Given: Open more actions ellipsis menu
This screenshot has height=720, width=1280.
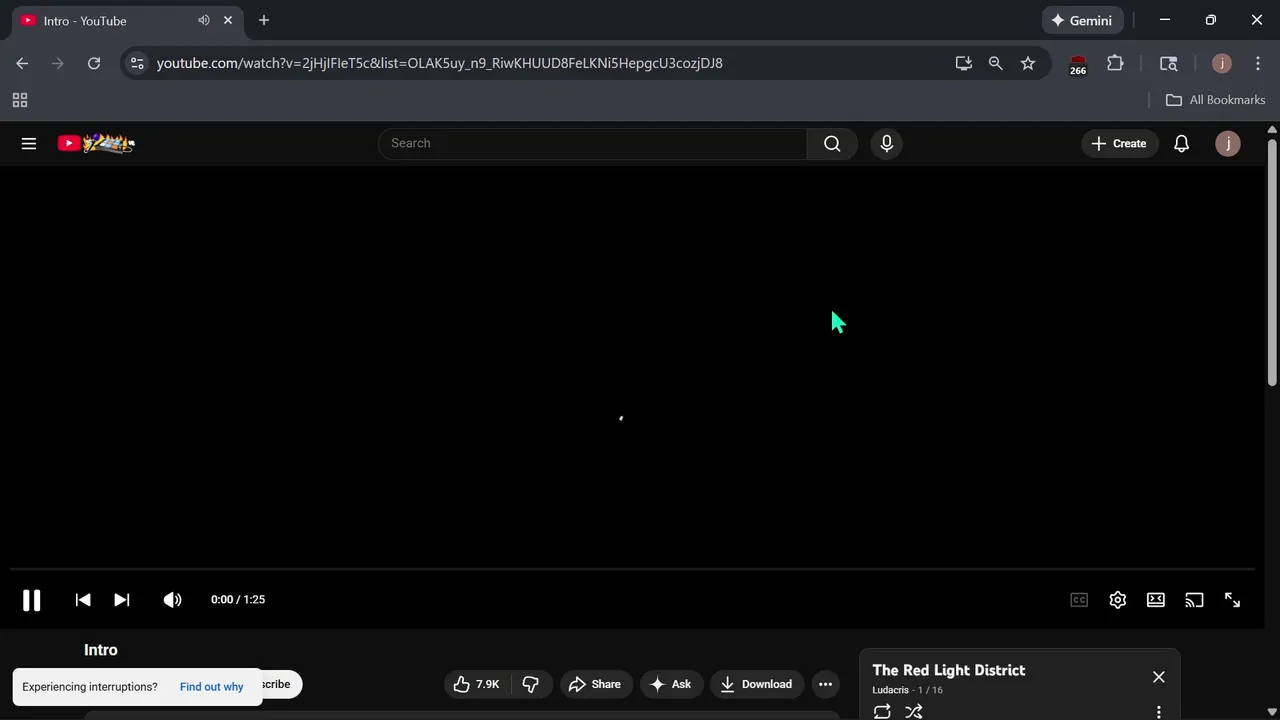Looking at the screenshot, I should tap(825, 684).
